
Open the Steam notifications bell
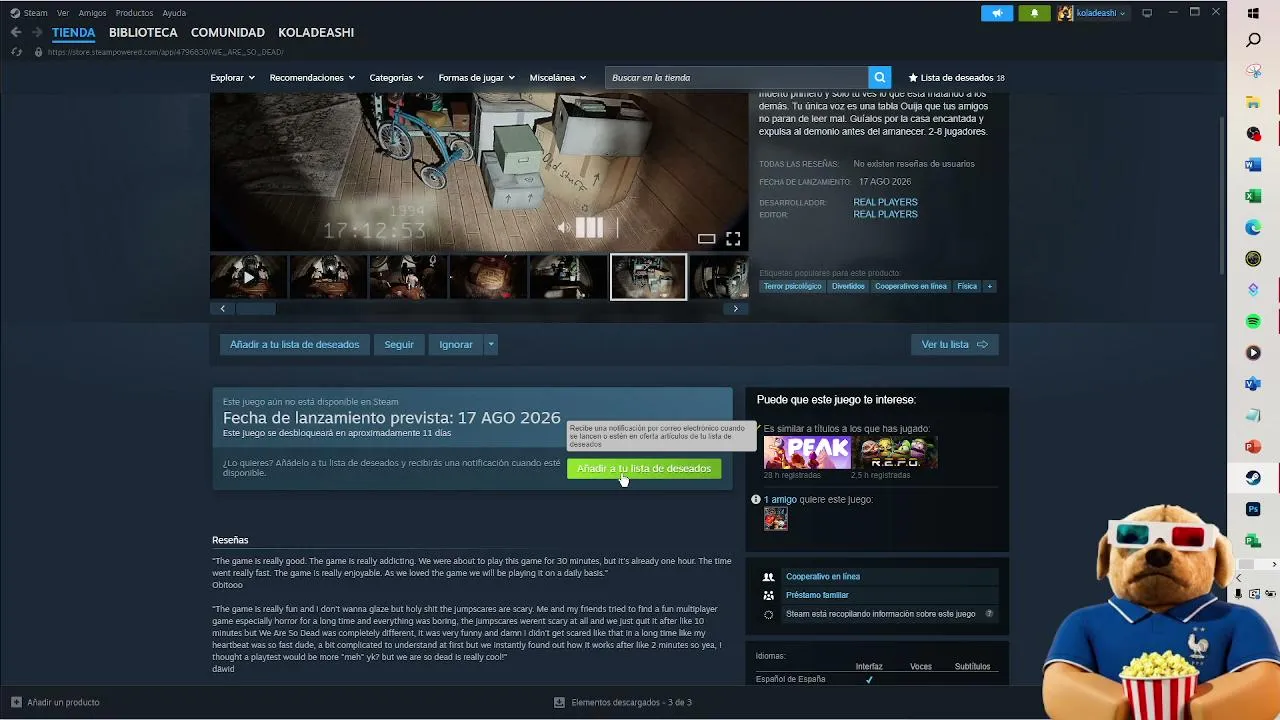(1034, 13)
